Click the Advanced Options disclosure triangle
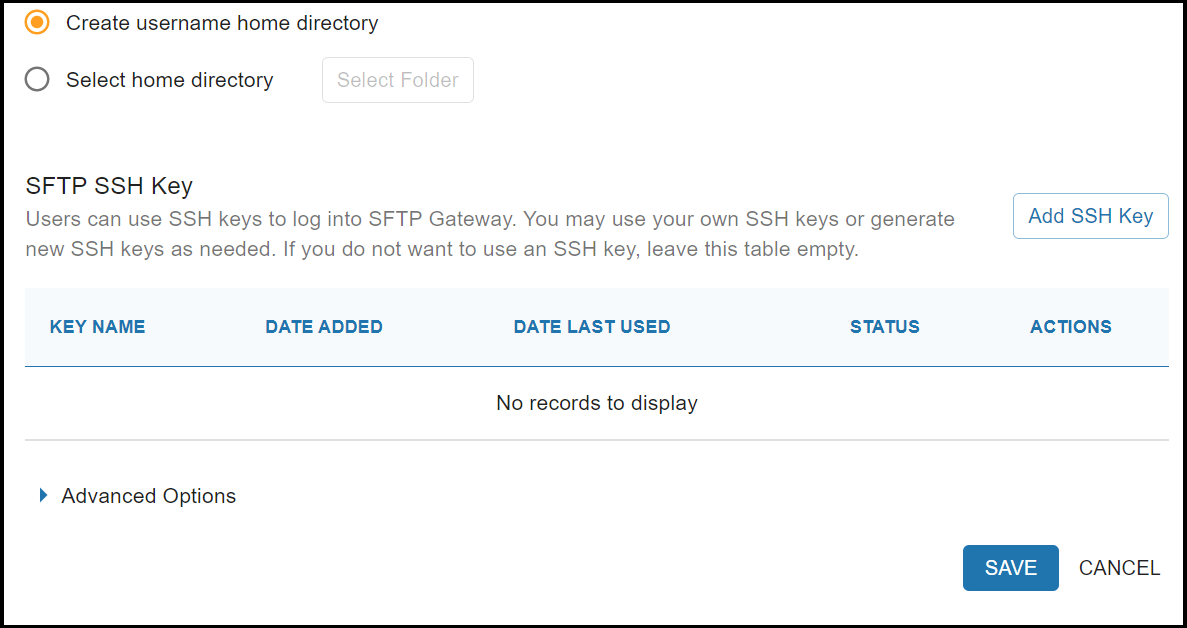The width and height of the screenshot is (1187, 628). 43,494
